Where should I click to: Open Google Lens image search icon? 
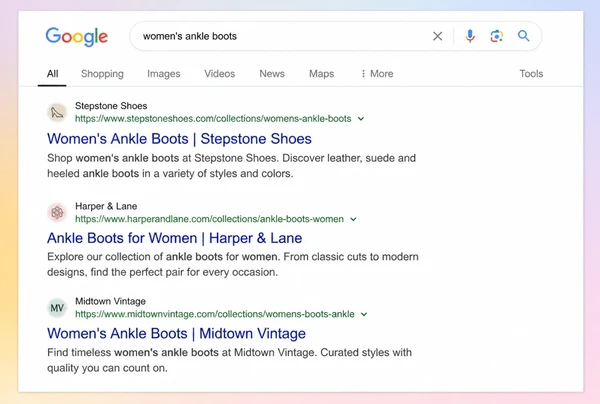tap(497, 36)
